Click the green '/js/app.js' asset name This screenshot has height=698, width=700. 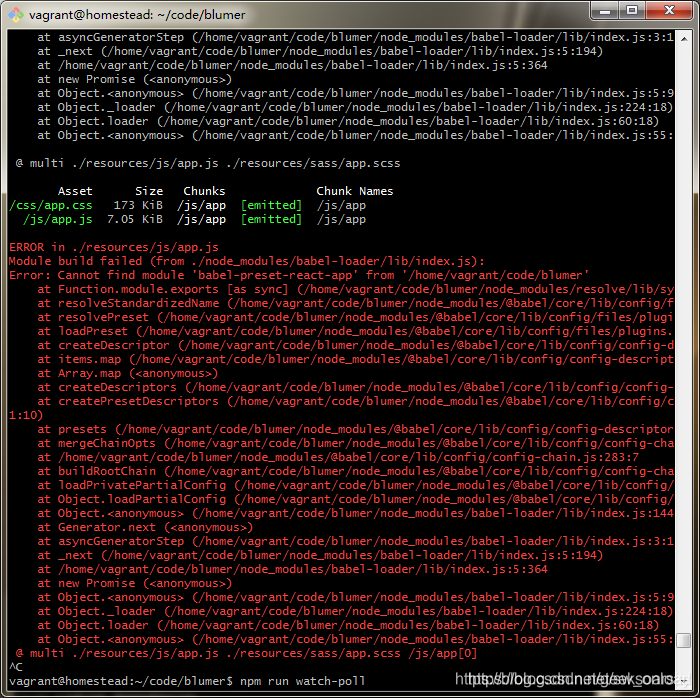[x=58, y=219]
